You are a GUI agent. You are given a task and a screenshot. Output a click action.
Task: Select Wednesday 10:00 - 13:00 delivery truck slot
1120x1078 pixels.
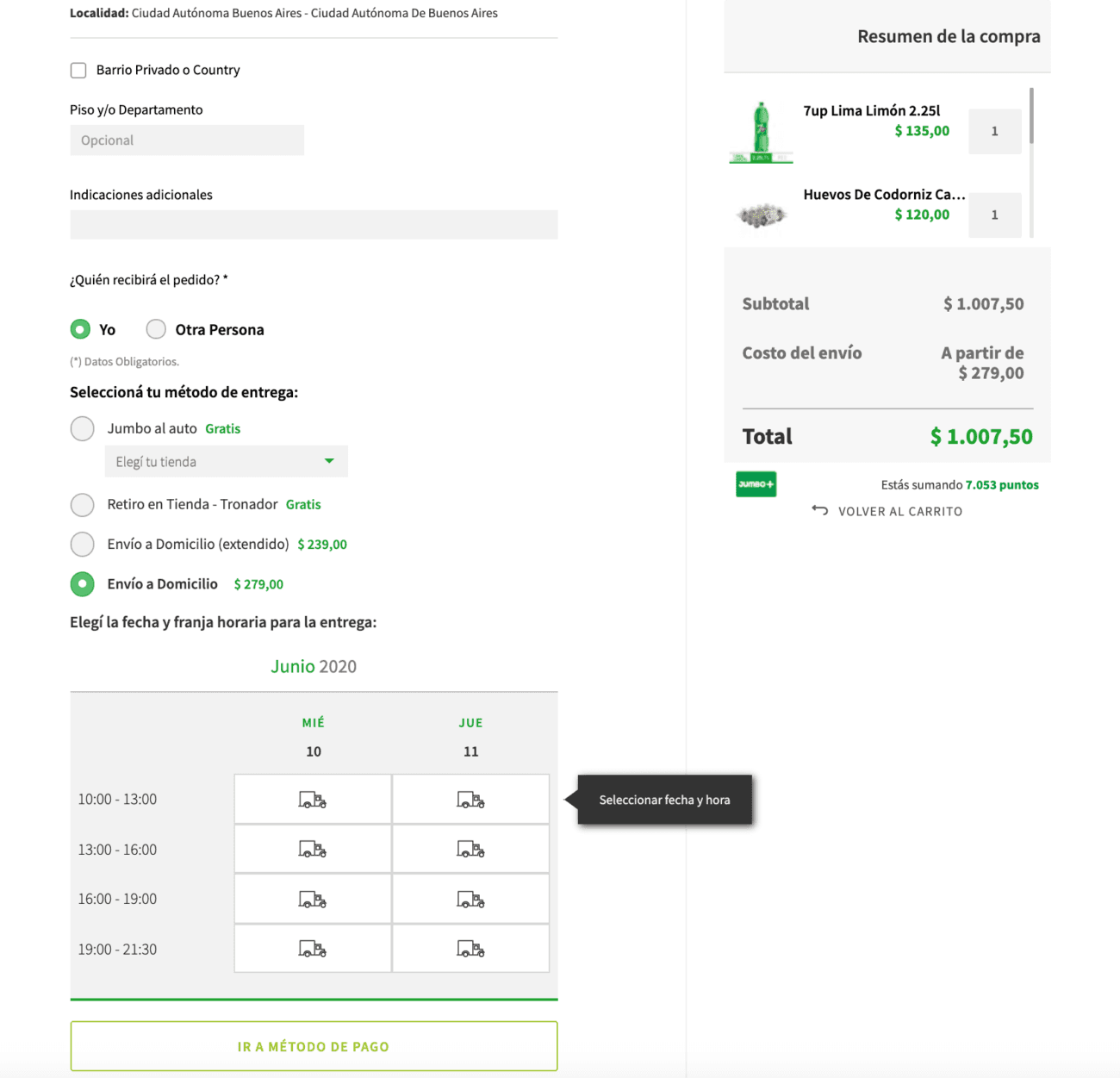[313, 800]
